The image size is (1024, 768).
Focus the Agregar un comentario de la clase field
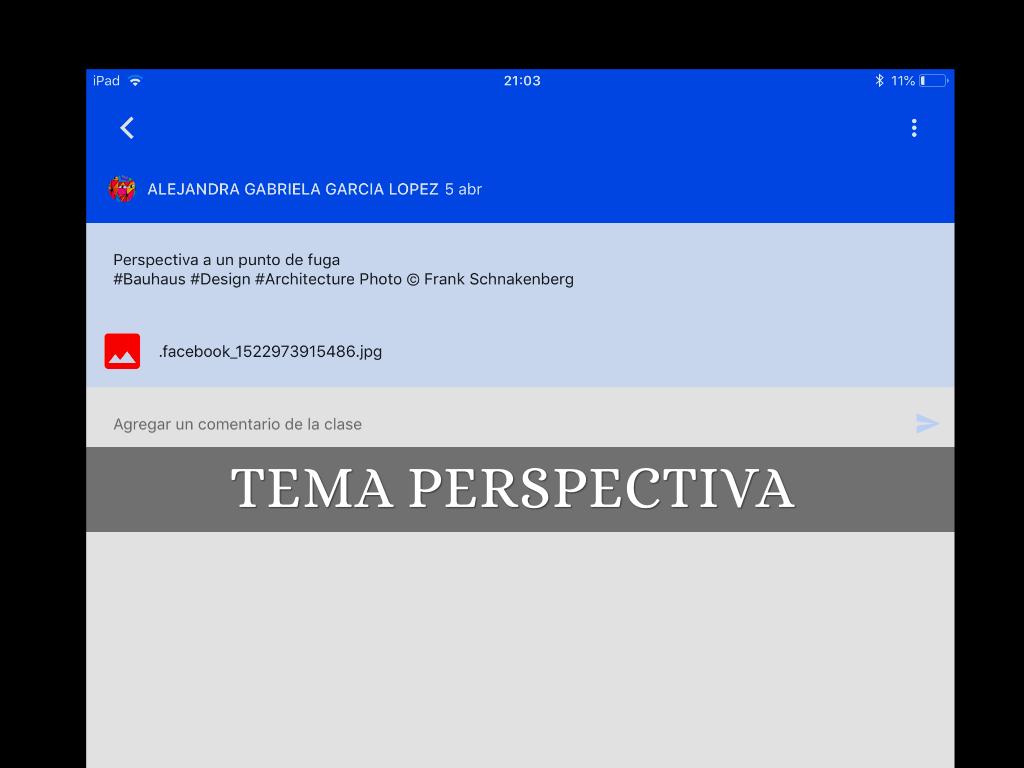tap(500, 424)
